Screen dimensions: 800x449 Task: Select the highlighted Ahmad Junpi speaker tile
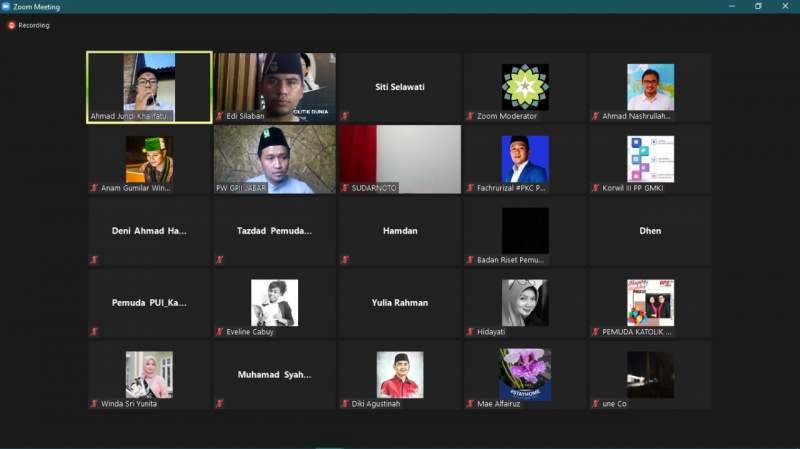149,87
